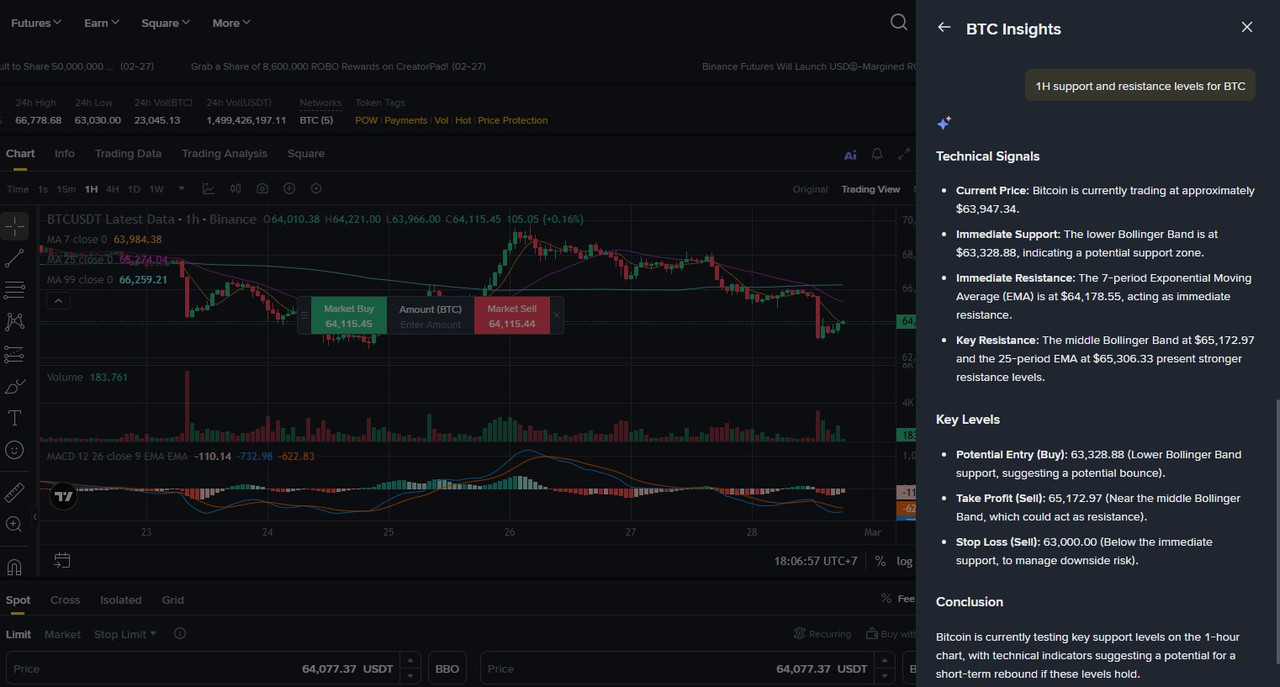Click the order type info icon

pyautogui.click(x=180, y=634)
